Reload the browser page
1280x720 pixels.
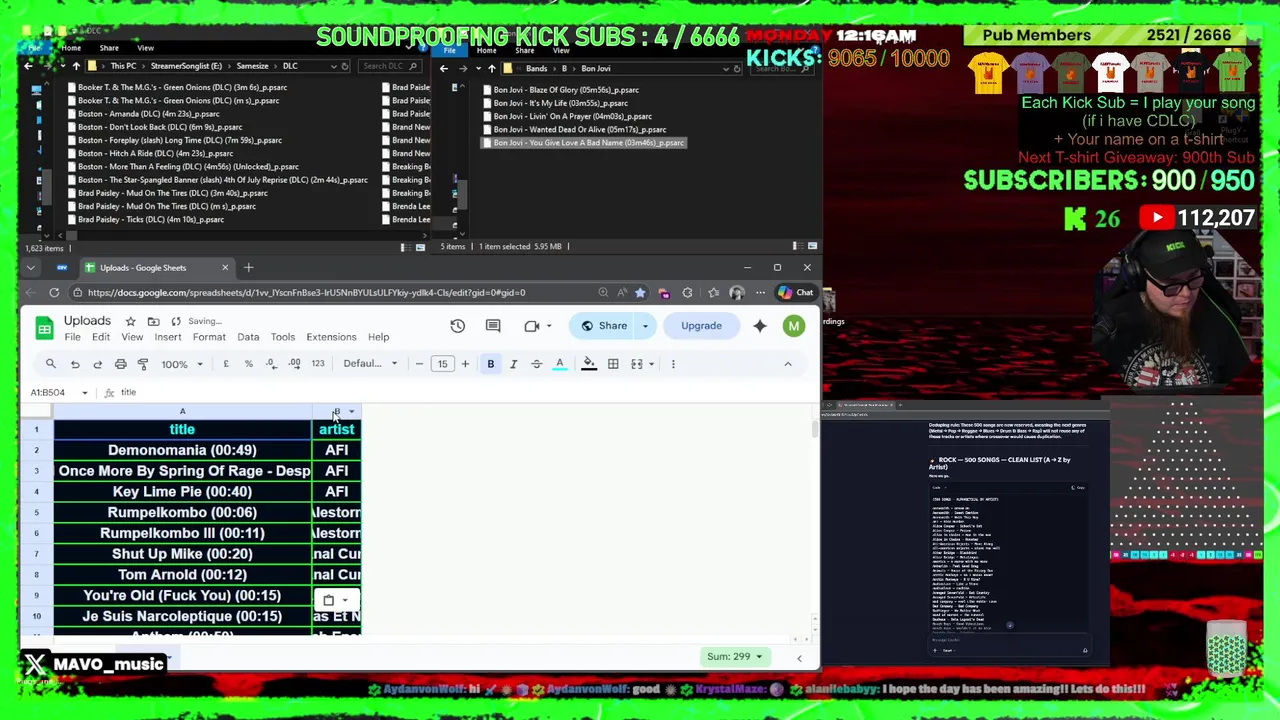[x=54, y=293]
